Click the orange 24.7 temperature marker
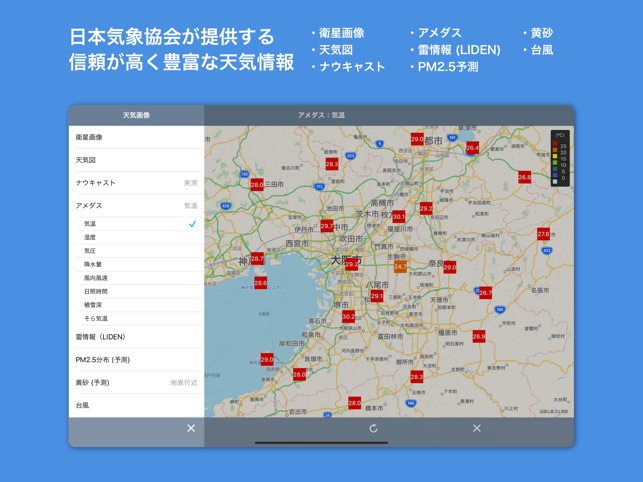This screenshot has height=482, width=643. [400, 267]
